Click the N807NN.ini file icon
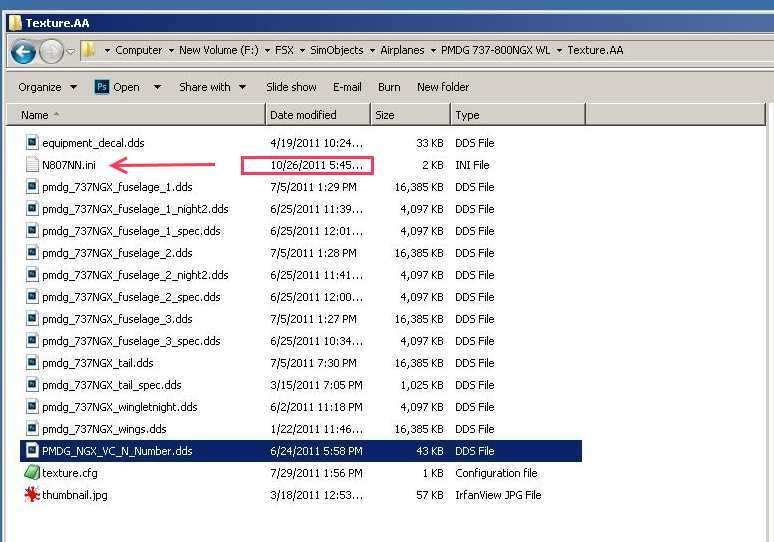 (32, 165)
